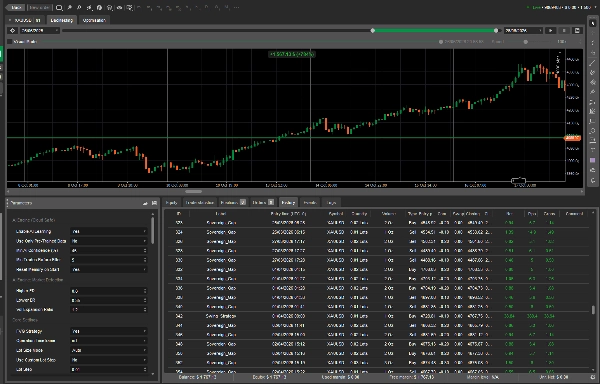Open the backtest end date dropdown
The width and height of the screenshot is (600, 384).
tap(523, 31)
